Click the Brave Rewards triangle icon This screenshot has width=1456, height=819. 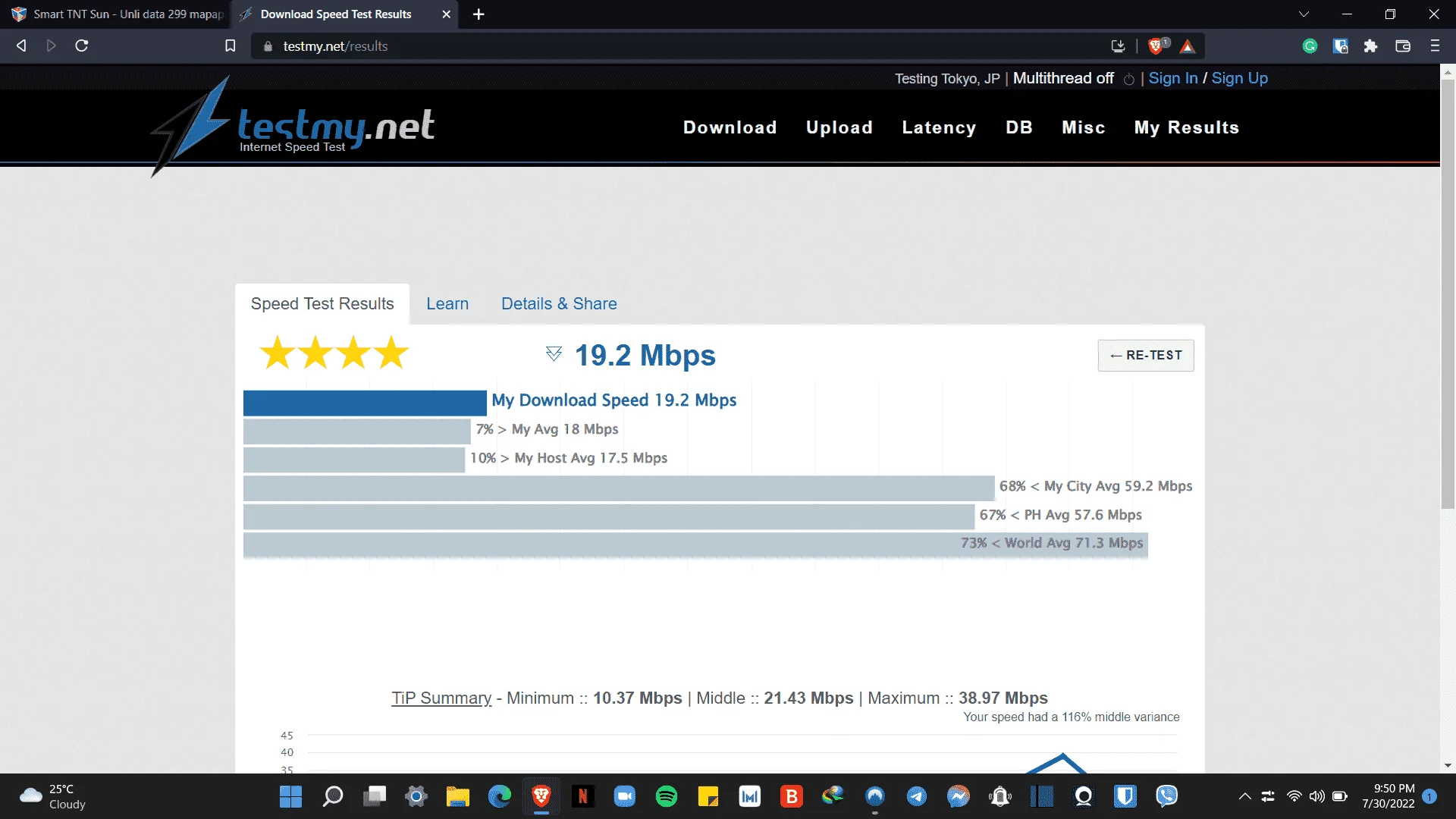point(1188,46)
